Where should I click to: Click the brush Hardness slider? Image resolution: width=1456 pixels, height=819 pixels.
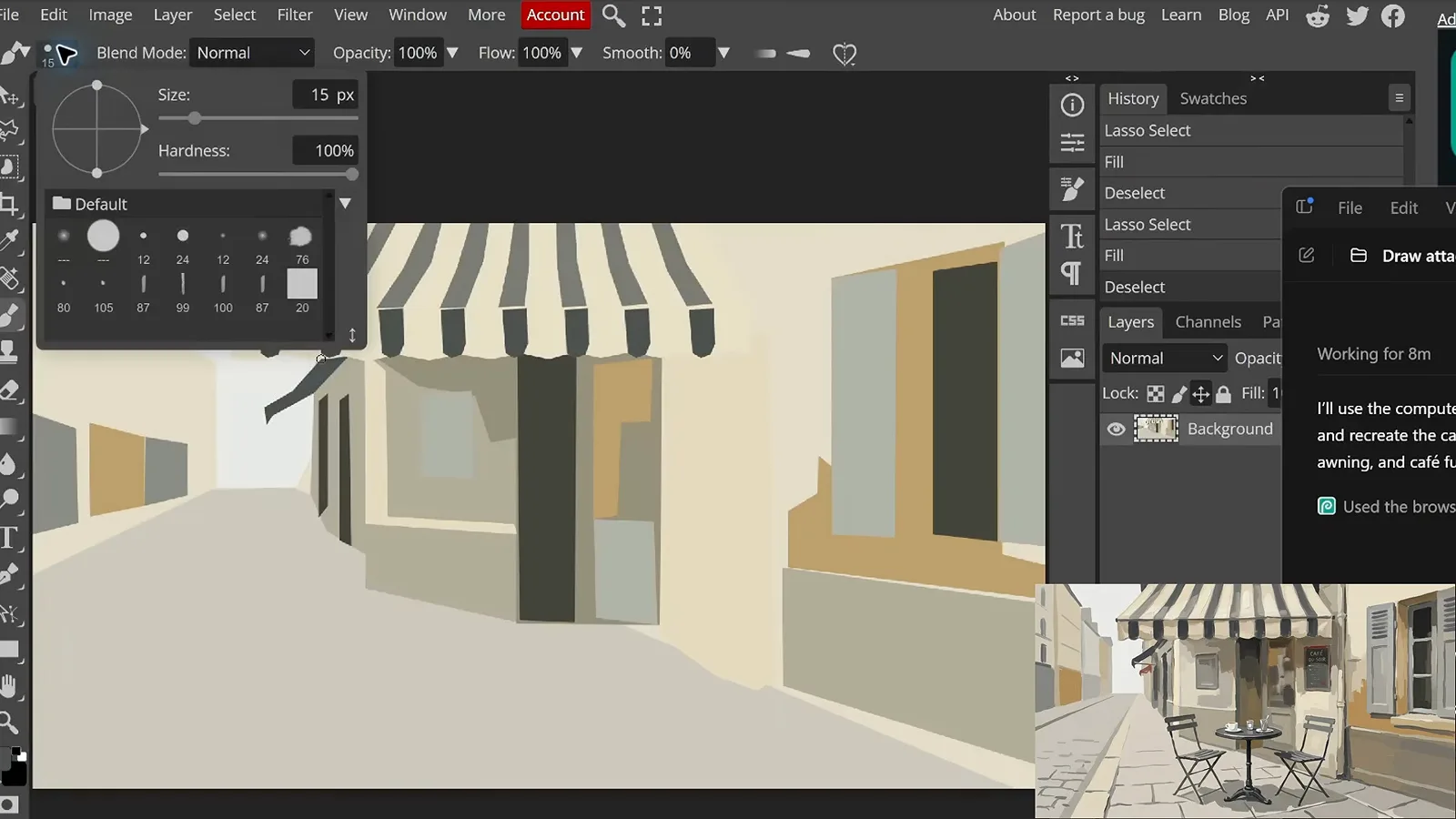pyautogui.click(x=258, y=174)
